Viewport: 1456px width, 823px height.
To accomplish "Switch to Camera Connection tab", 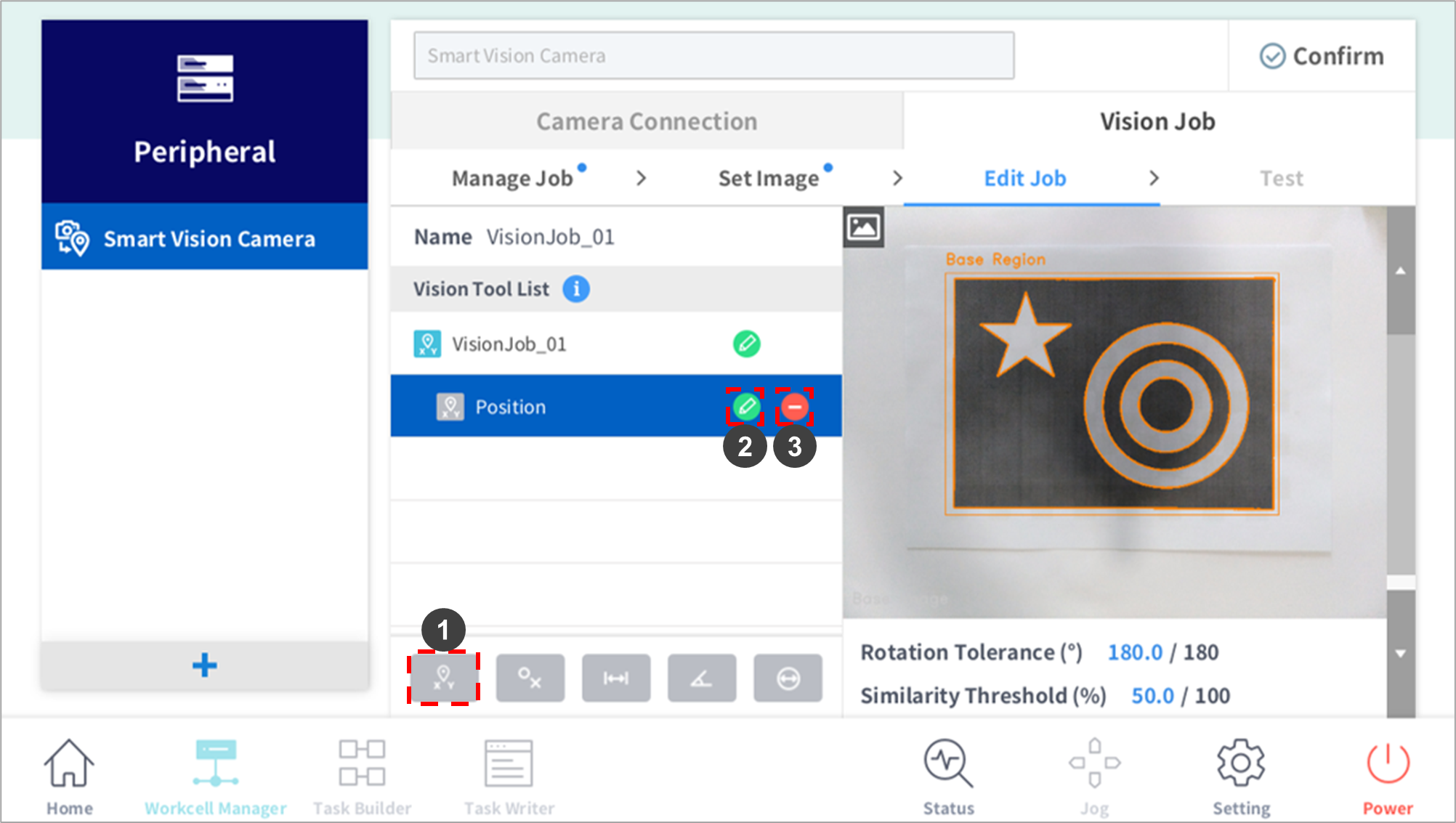I will coord(647,121).
